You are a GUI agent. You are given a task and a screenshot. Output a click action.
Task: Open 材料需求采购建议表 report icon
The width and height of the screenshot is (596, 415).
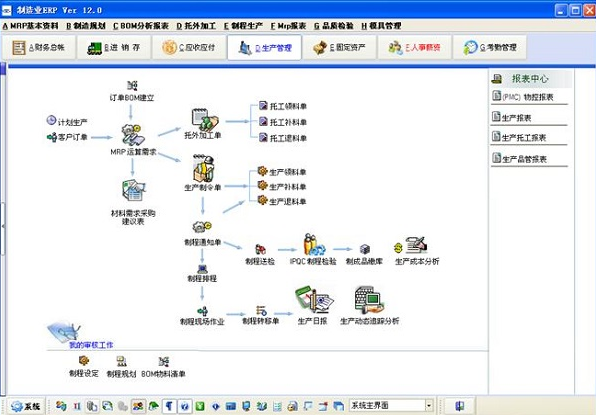pyautogui.click(x=133, y=190)
